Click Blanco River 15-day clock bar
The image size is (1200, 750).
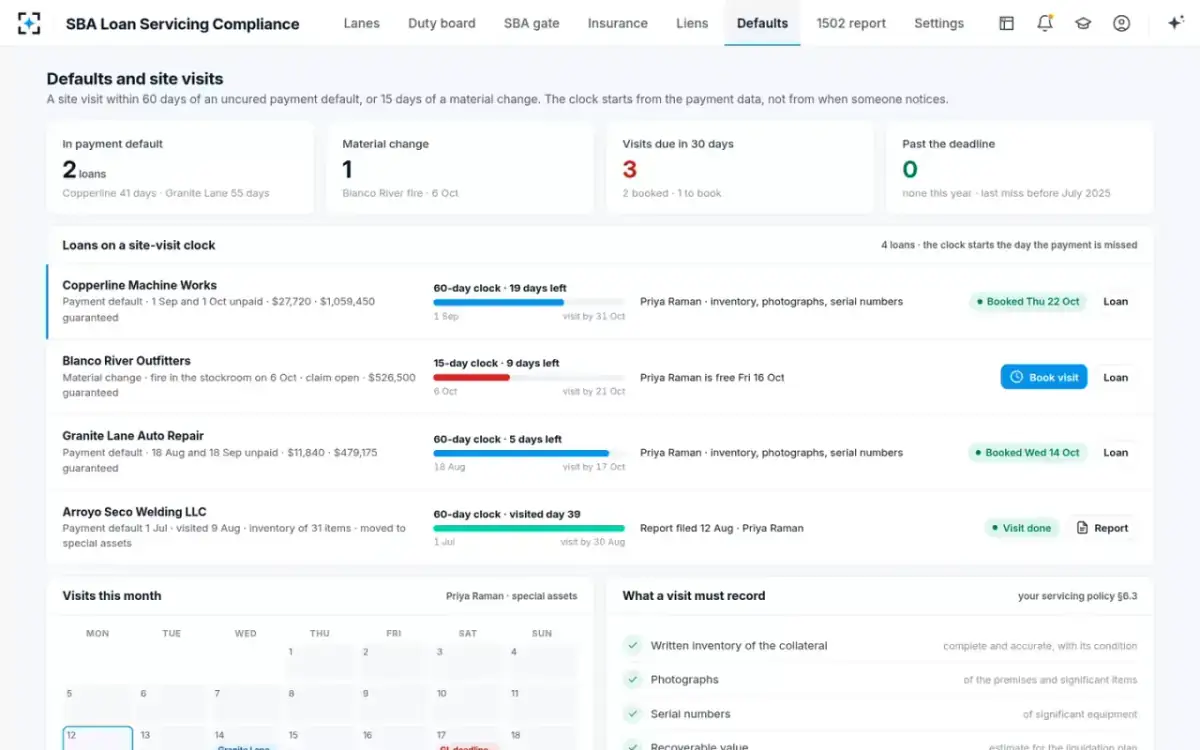pyautogui.click(x=529, y=377)
